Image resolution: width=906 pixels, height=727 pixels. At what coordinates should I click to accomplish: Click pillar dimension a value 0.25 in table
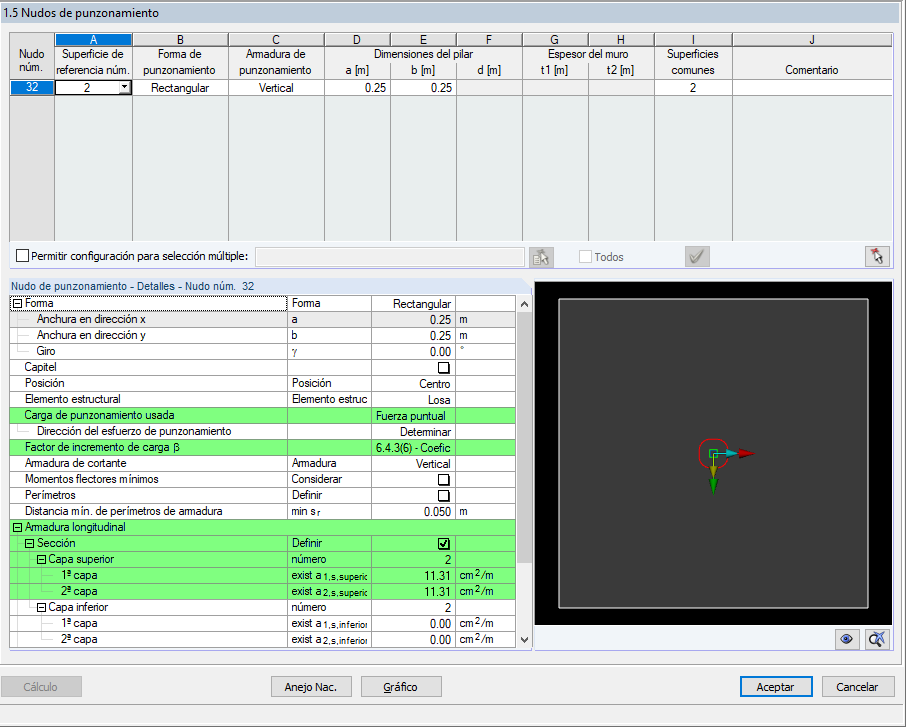pos(358,88)
